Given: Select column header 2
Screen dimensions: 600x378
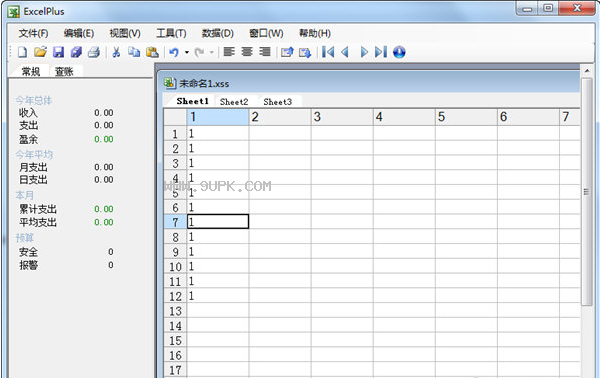Looking at the screenshot, I should click(x=280, y=117).
